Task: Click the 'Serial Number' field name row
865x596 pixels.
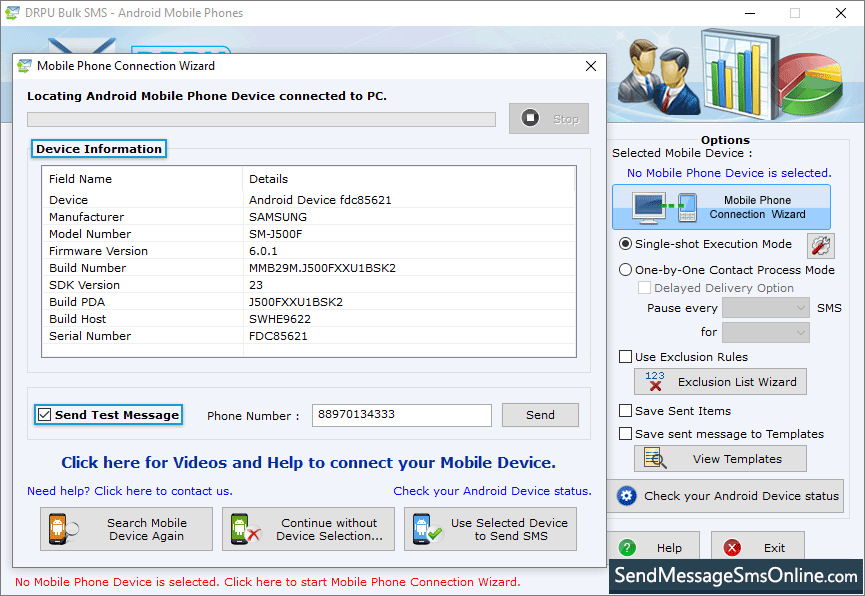Action: click(90, 336)
